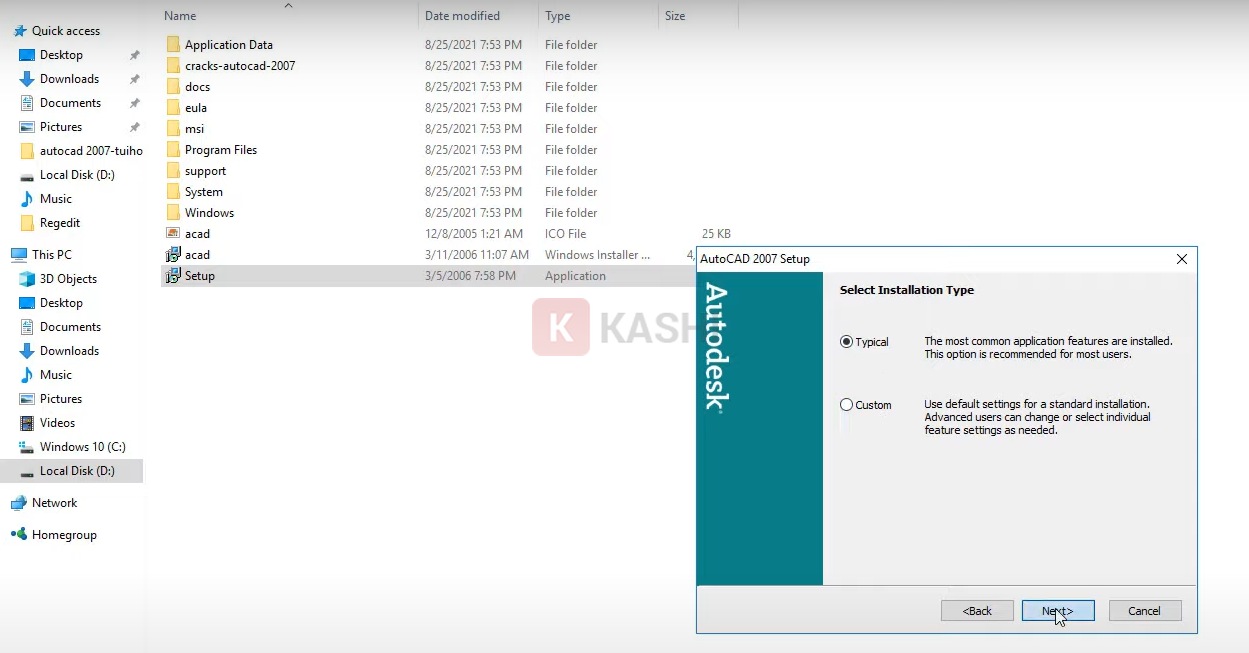This screenshot has width=1249, height=653.
Task: Open Quick access in navigation pane
Action: click(x=66, y=31)
